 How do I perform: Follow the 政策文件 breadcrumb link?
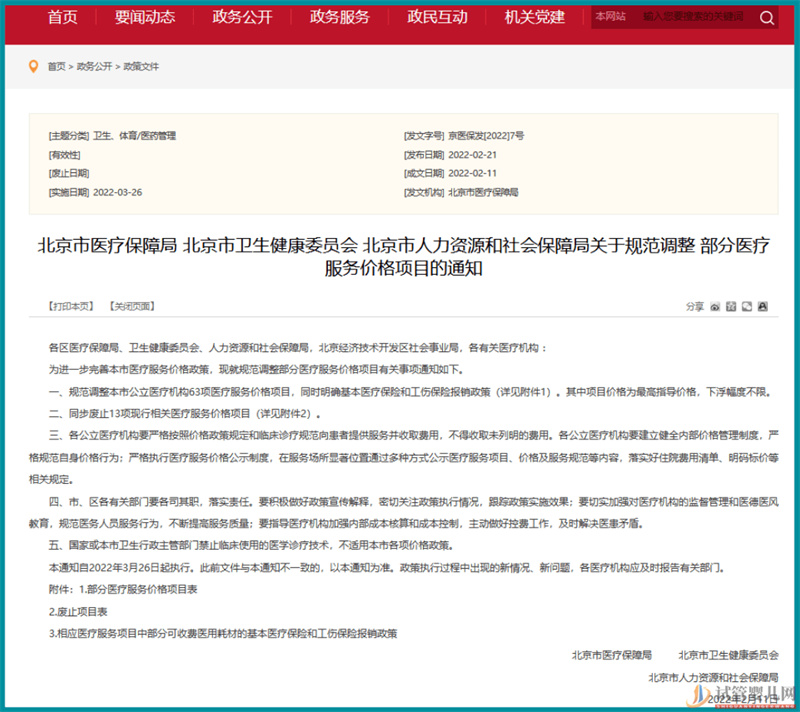(x=139, y=68)
